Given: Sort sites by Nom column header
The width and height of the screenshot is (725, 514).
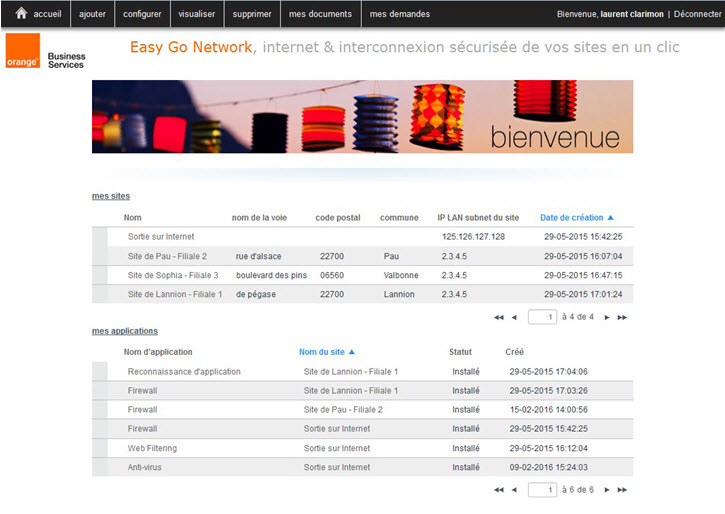Looking at the screenshot, I should pyautogui.click(x=133, y=217).
